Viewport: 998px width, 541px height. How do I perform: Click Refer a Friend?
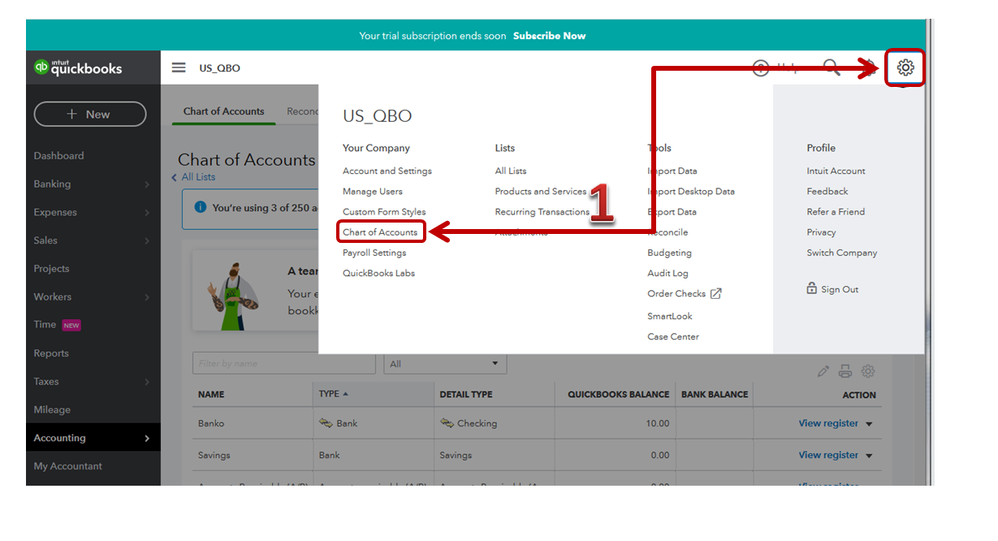point(835,211)
